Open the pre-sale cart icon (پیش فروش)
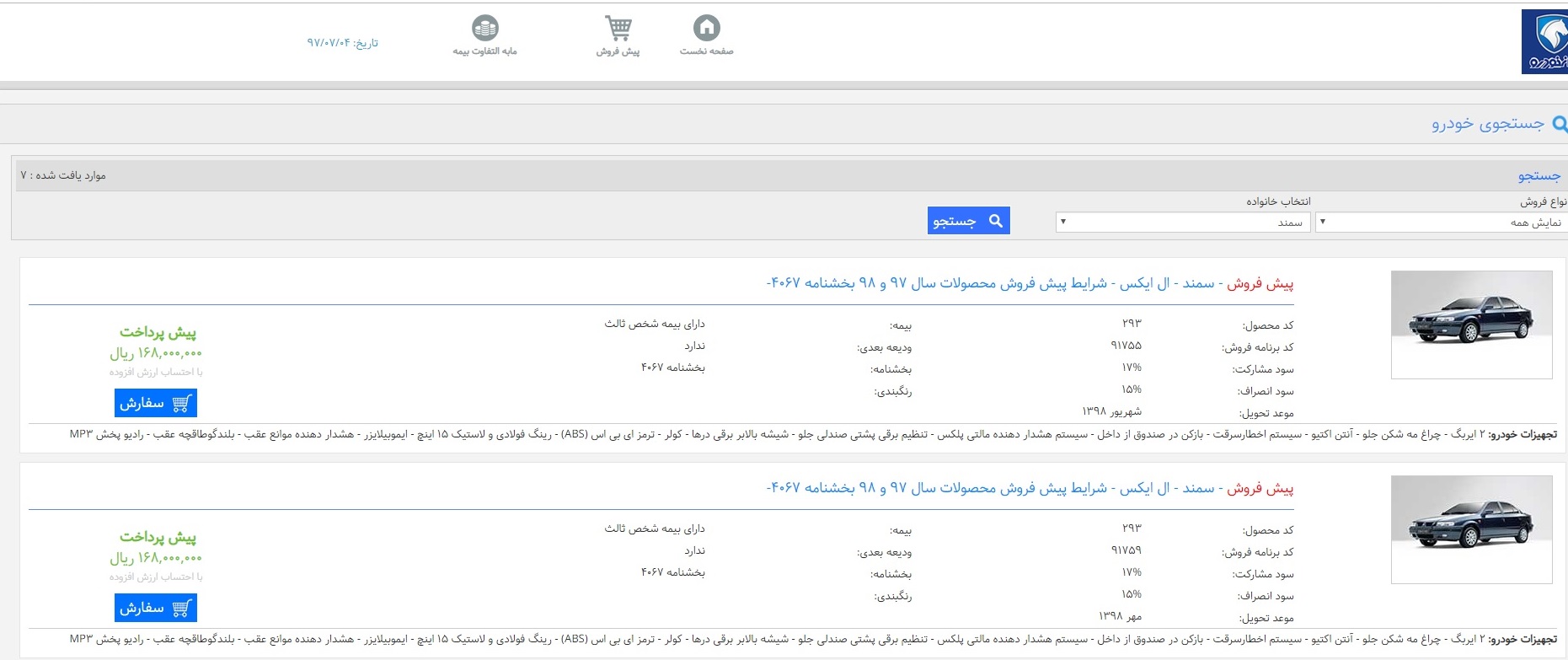This screenshot has height=660, width=1568. 618,28
